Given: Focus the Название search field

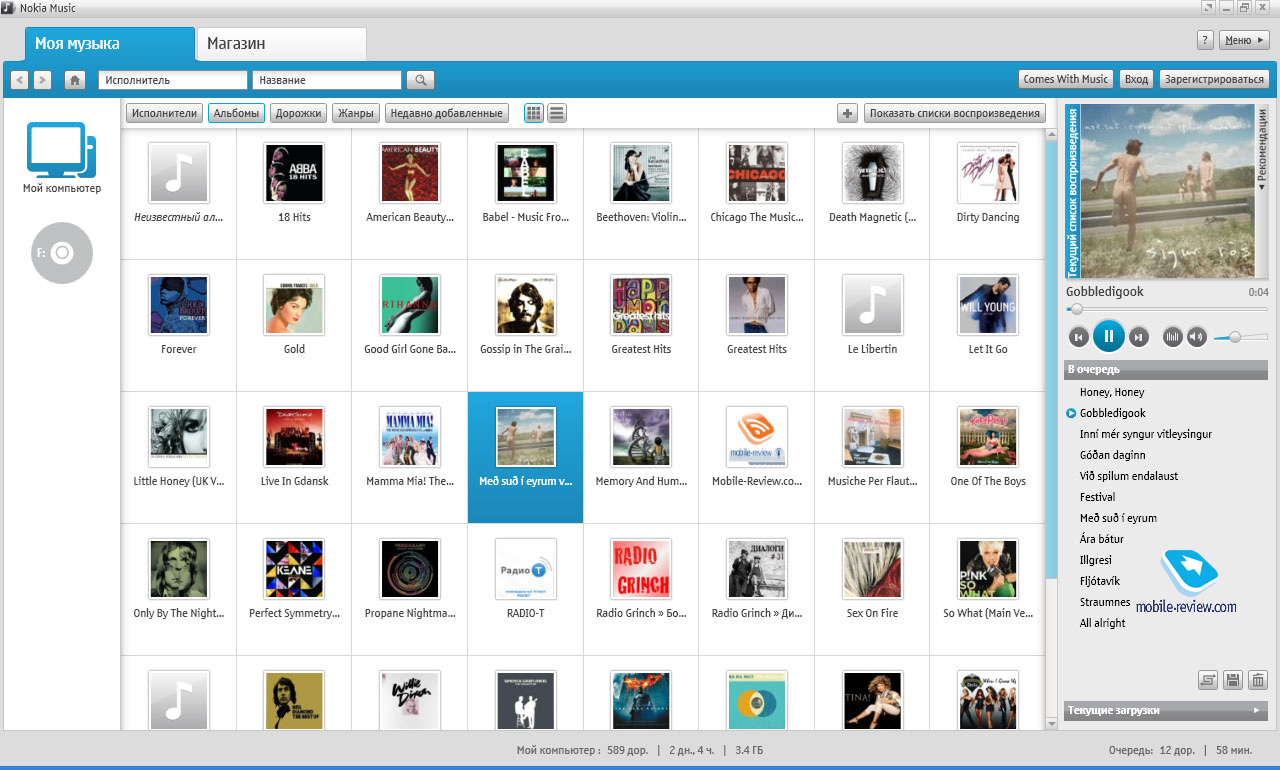Looking at the screenshot, I should pos(327,80).
